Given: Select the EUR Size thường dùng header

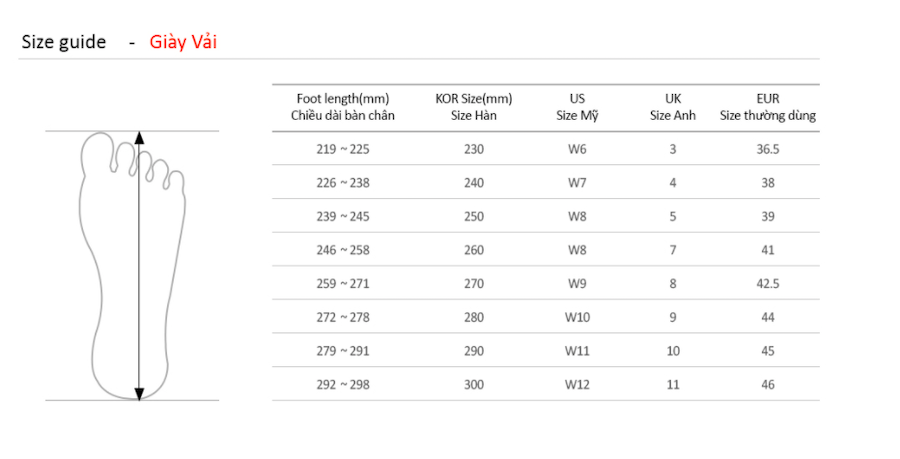Looking at the screenshot, I should (768, 107).
